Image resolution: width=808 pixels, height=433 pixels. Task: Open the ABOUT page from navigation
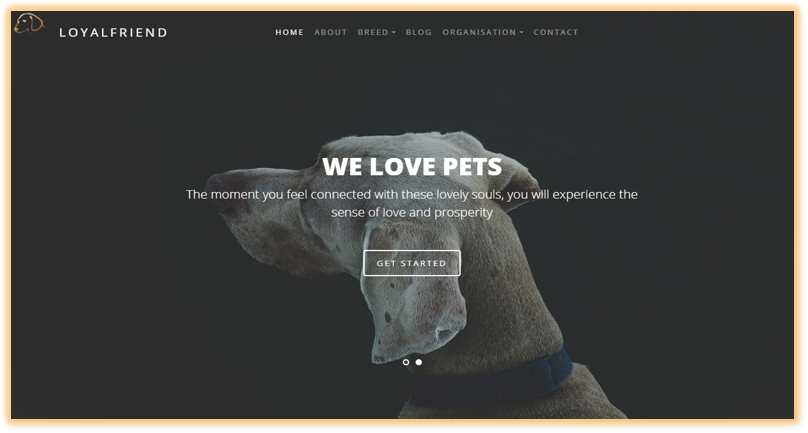(330, 32)
